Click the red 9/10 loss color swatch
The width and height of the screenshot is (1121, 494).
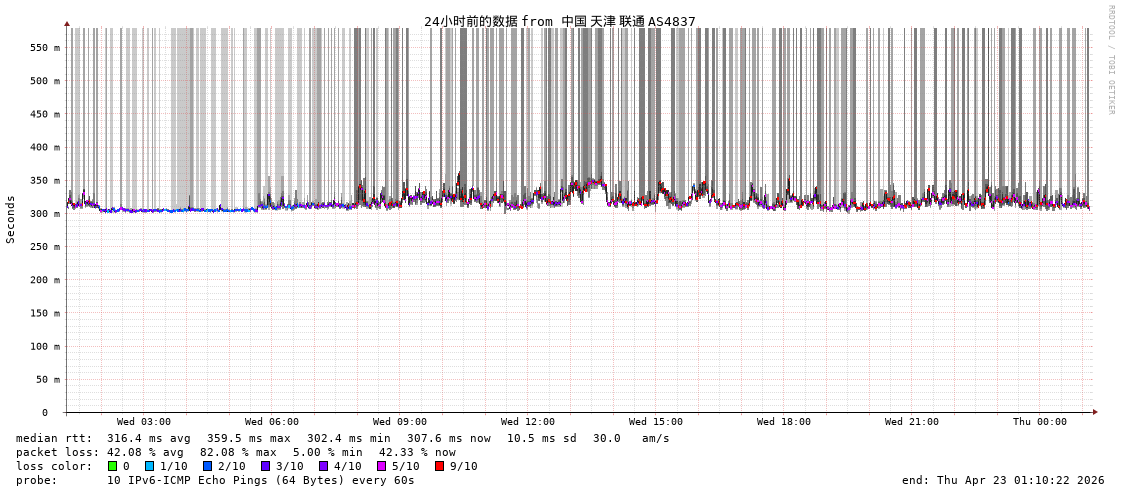439,466
